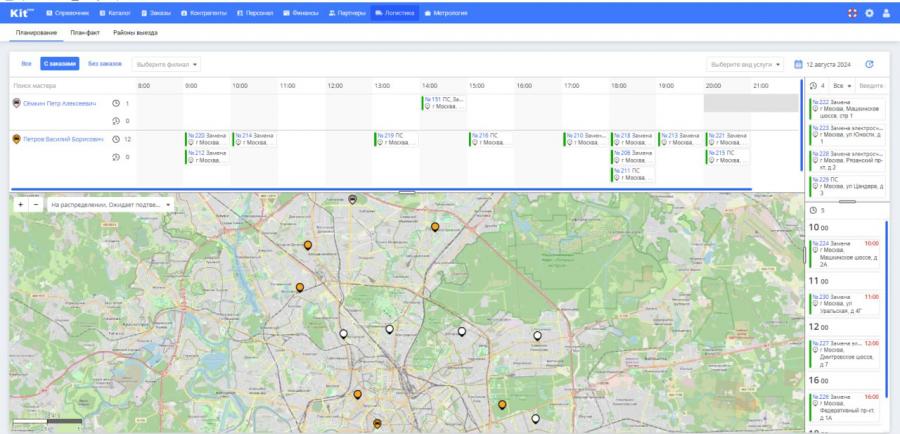Click the Введите input in right panel
The height and width of the screenshot is (434, 900).
(871, 86)
